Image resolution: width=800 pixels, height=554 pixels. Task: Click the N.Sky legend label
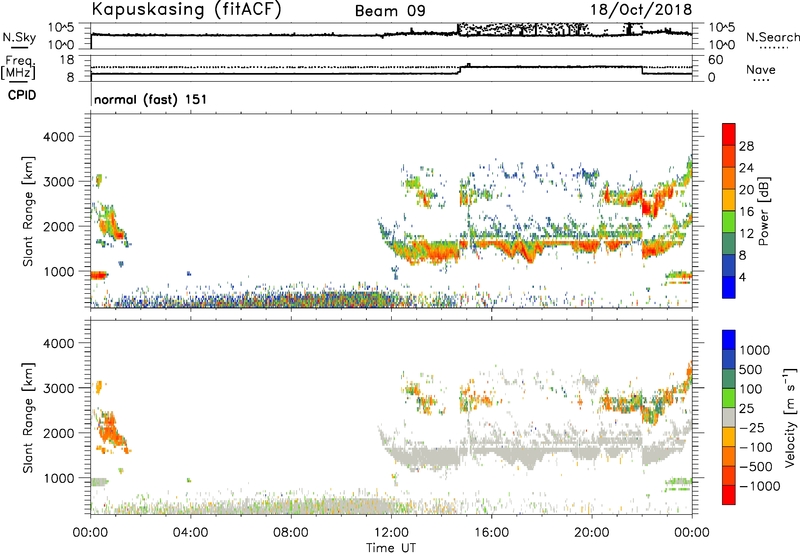(19, 37)
